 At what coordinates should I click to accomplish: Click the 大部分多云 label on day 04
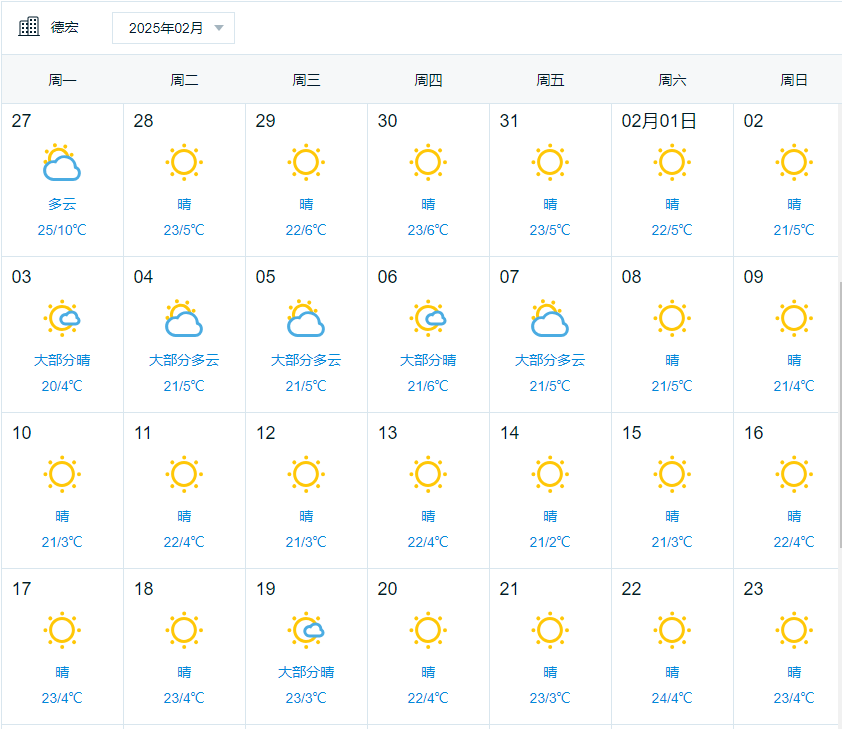click(184, 360)
